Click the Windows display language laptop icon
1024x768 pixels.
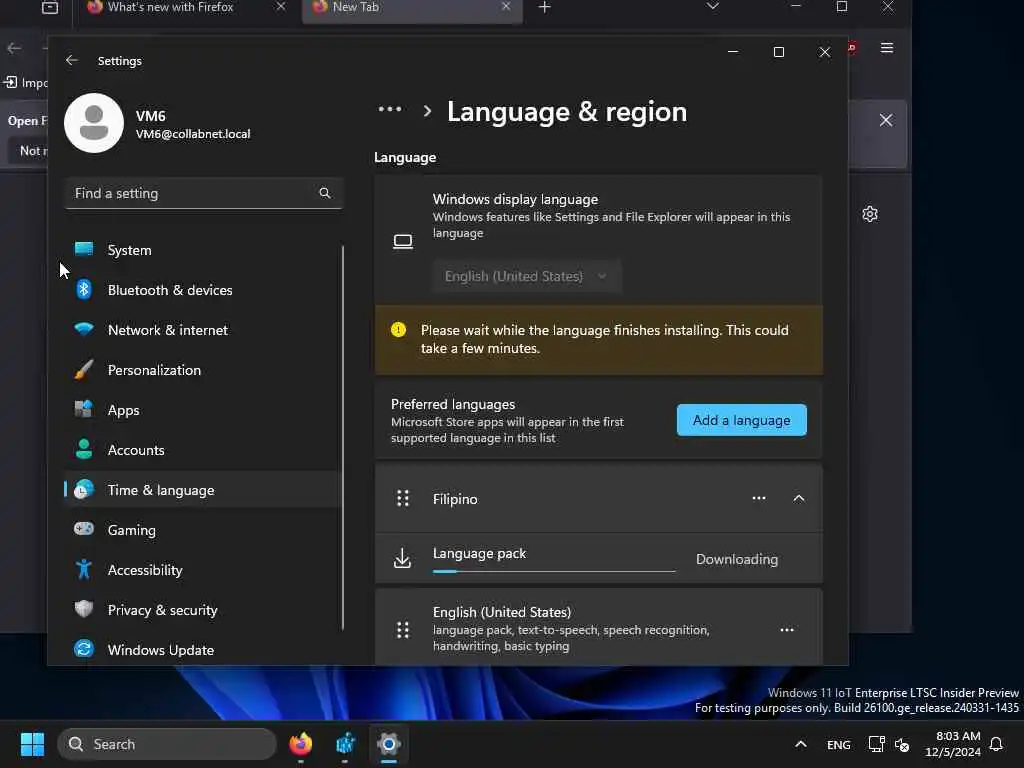tap(403, 242)
